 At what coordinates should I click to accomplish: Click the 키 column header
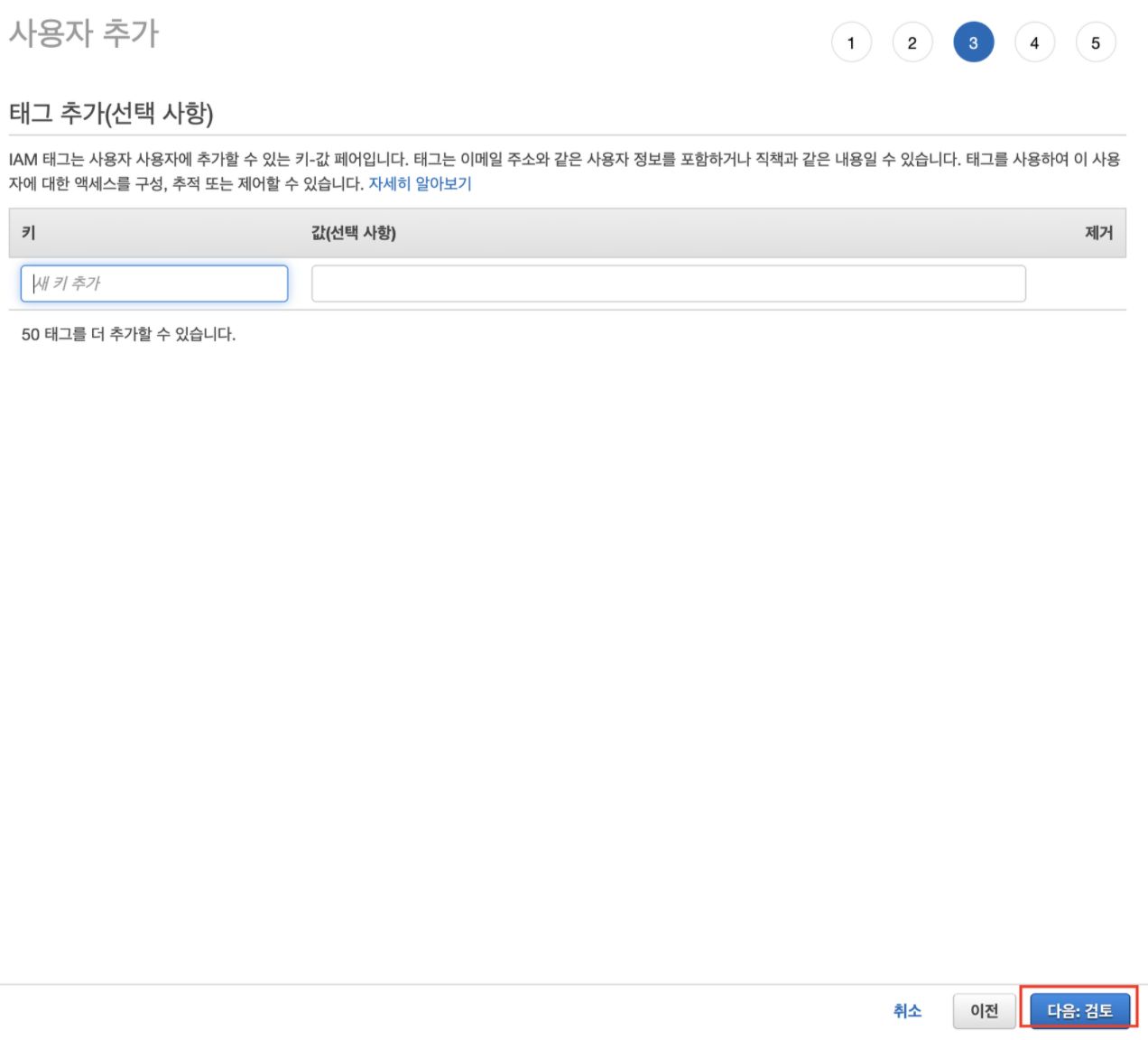click(28, 233)
